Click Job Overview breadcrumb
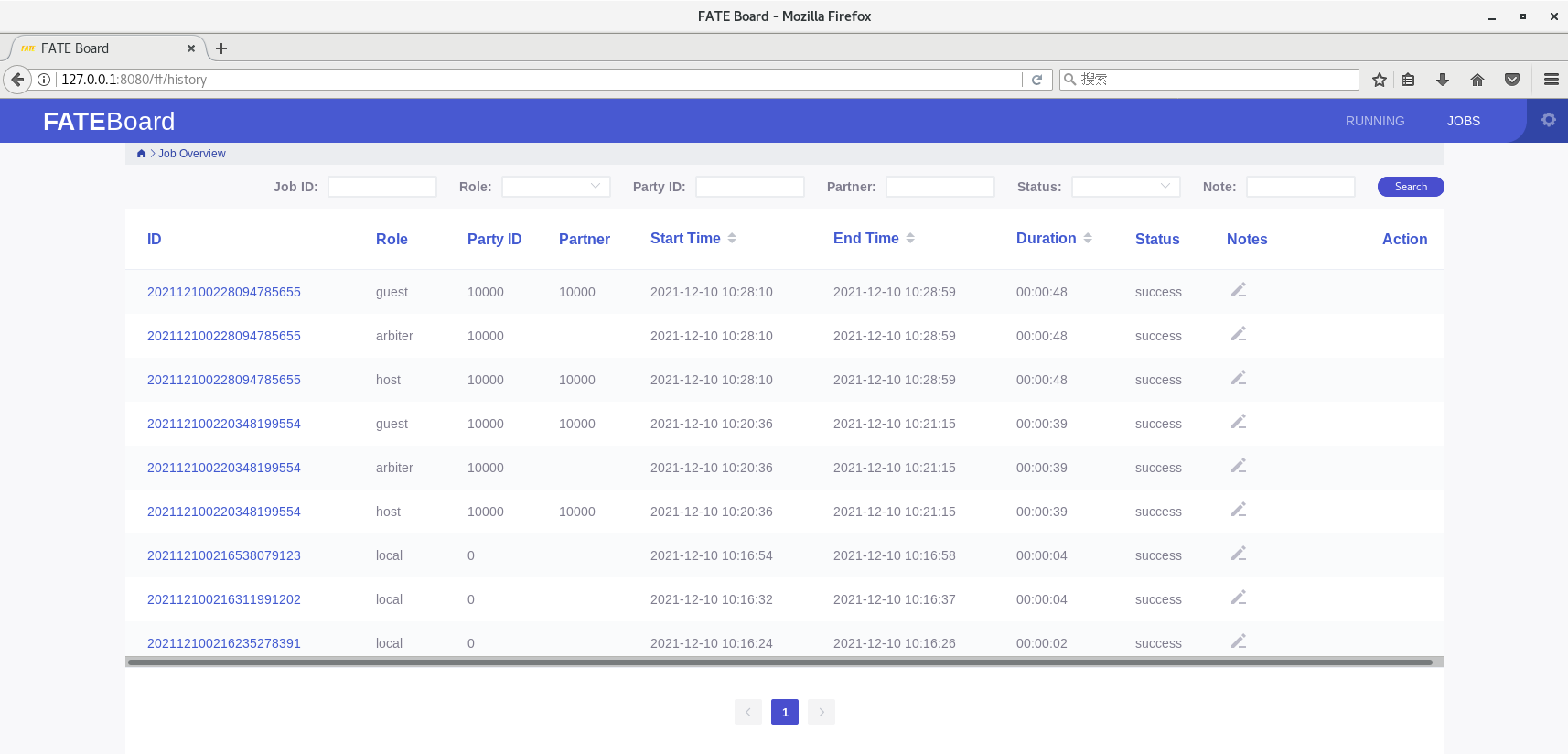1568x754 pixels. [191, 154]
